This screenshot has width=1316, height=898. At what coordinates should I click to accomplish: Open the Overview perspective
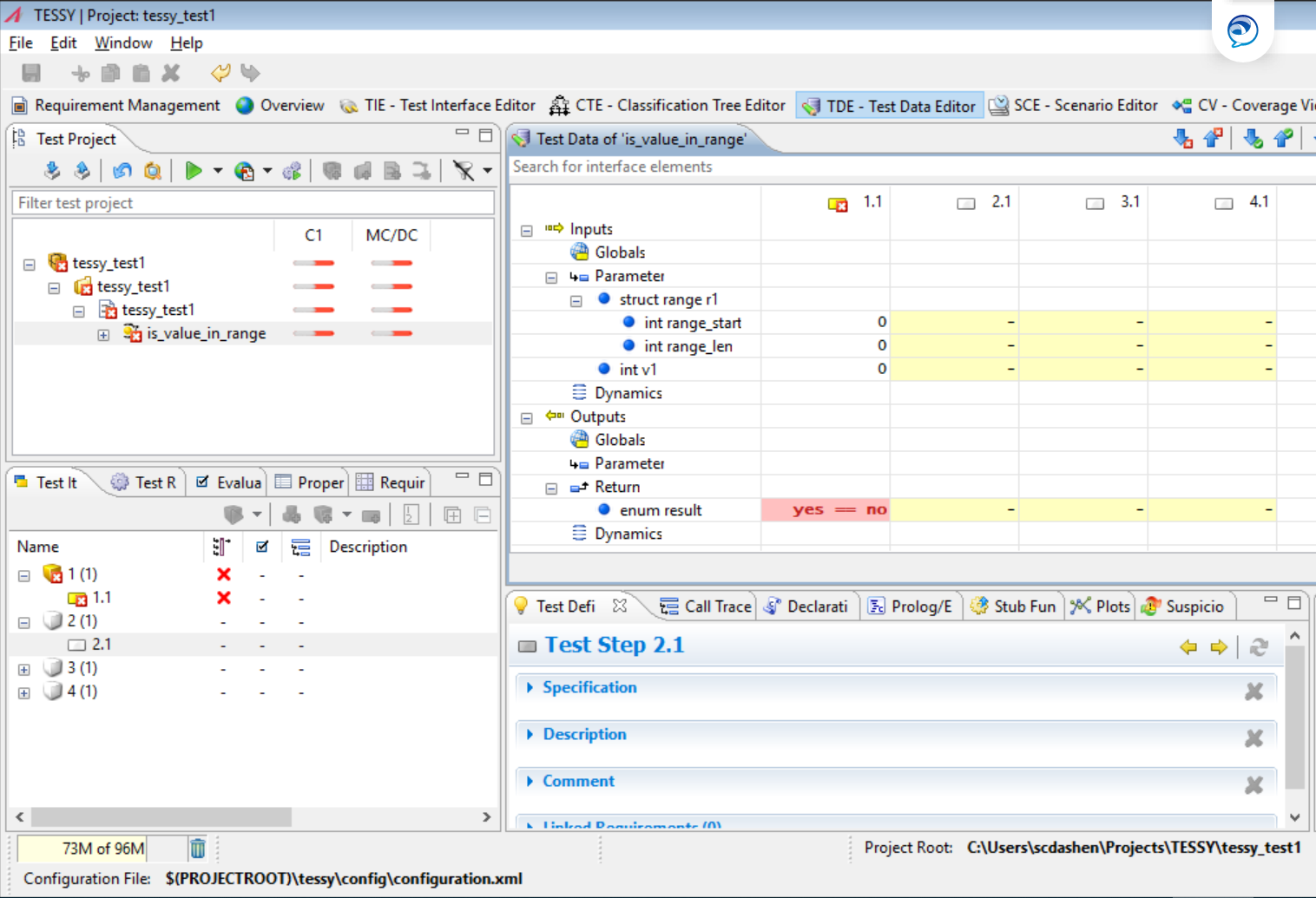[280, 105]
